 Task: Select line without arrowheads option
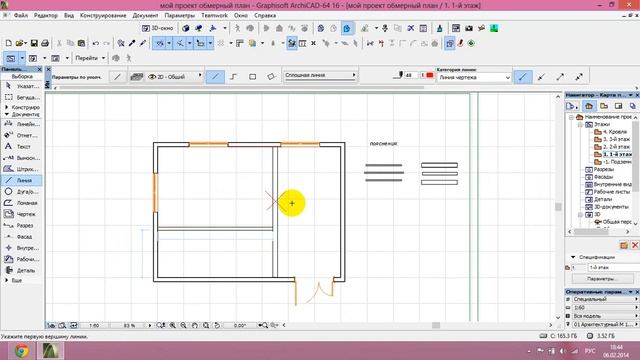coord(523,77)
